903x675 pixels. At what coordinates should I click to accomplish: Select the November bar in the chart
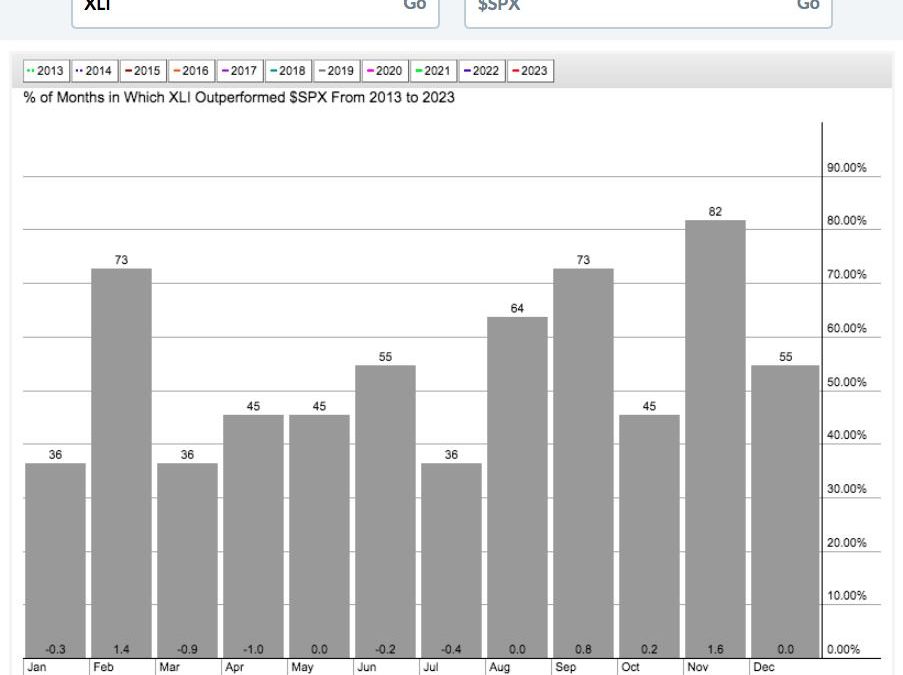tap(715, 439)
